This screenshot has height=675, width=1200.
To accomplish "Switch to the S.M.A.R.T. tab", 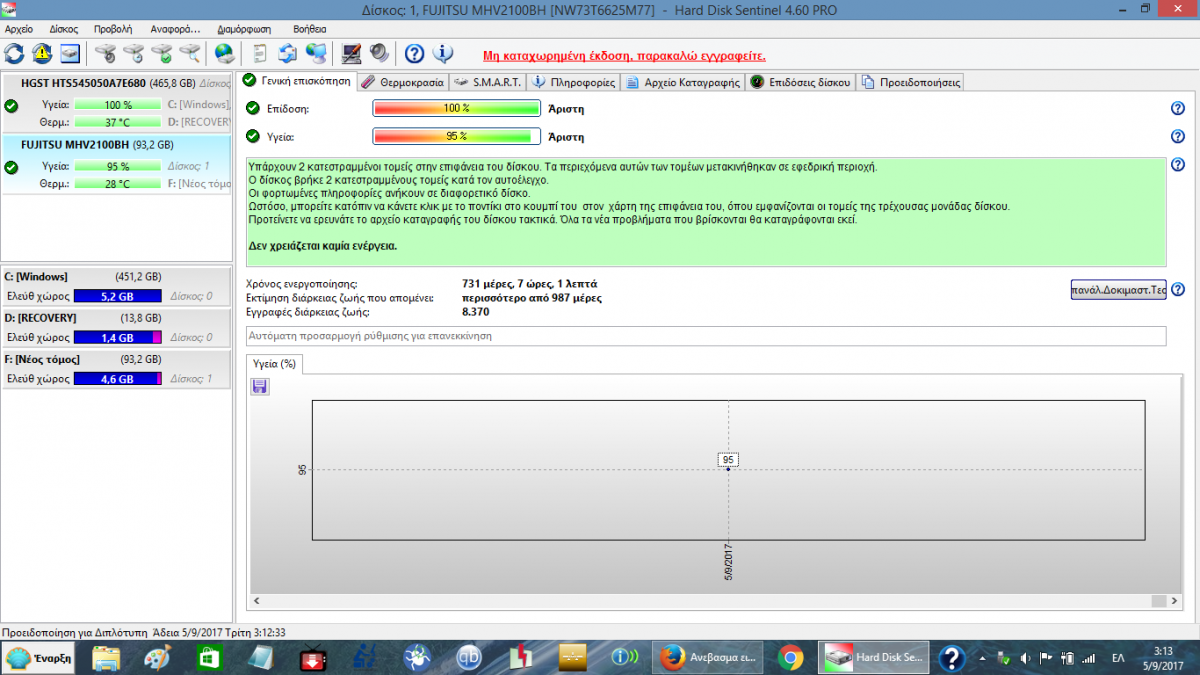I will (x=486, y=82).
